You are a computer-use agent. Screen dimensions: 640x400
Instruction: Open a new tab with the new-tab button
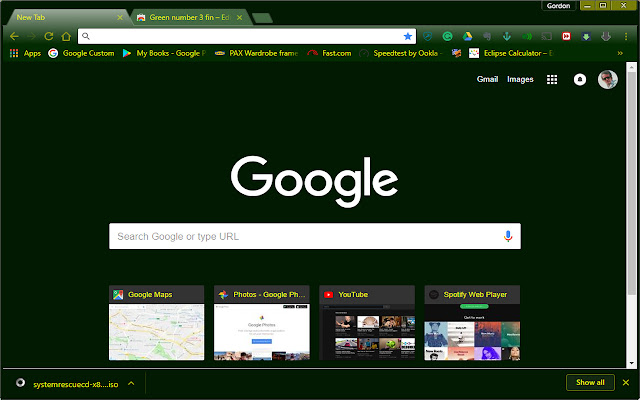tap(262, 18)
